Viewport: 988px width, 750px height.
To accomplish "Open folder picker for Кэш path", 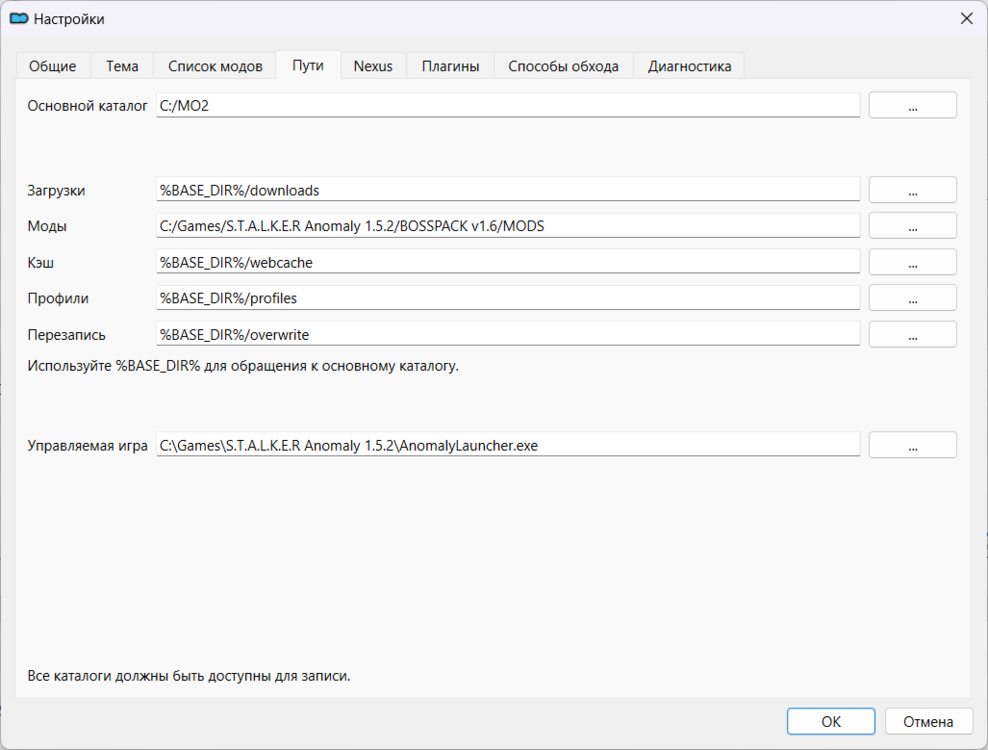I will [912, 262].
